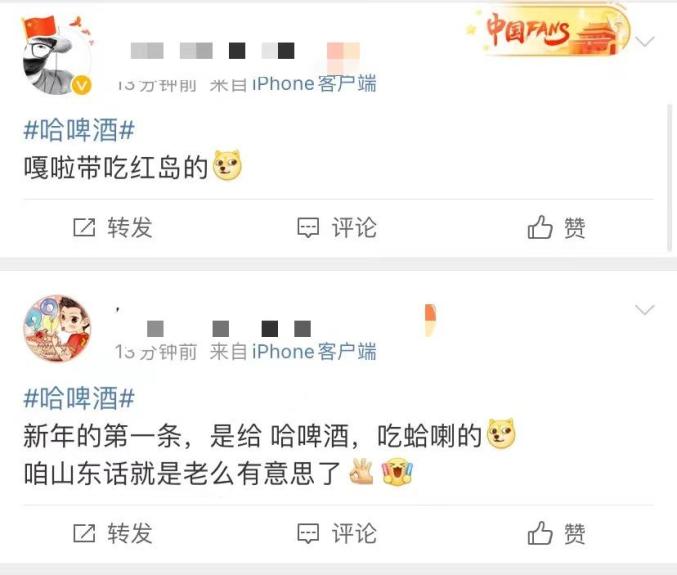Screen dimensions: 677x575
Task: Like the first post with thumbs-up icon
Action: (x=540, y=227)
